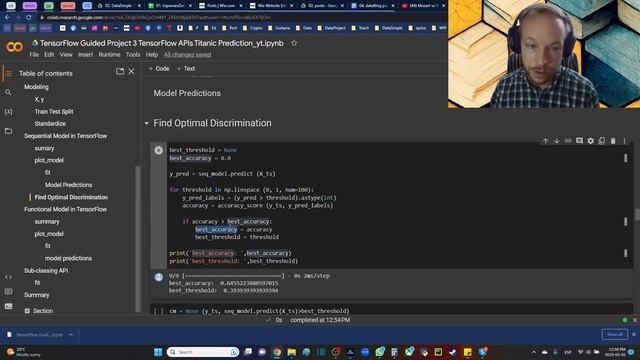Show all downloads button
This screenshot has width=640, height=360.
[614, 334]
